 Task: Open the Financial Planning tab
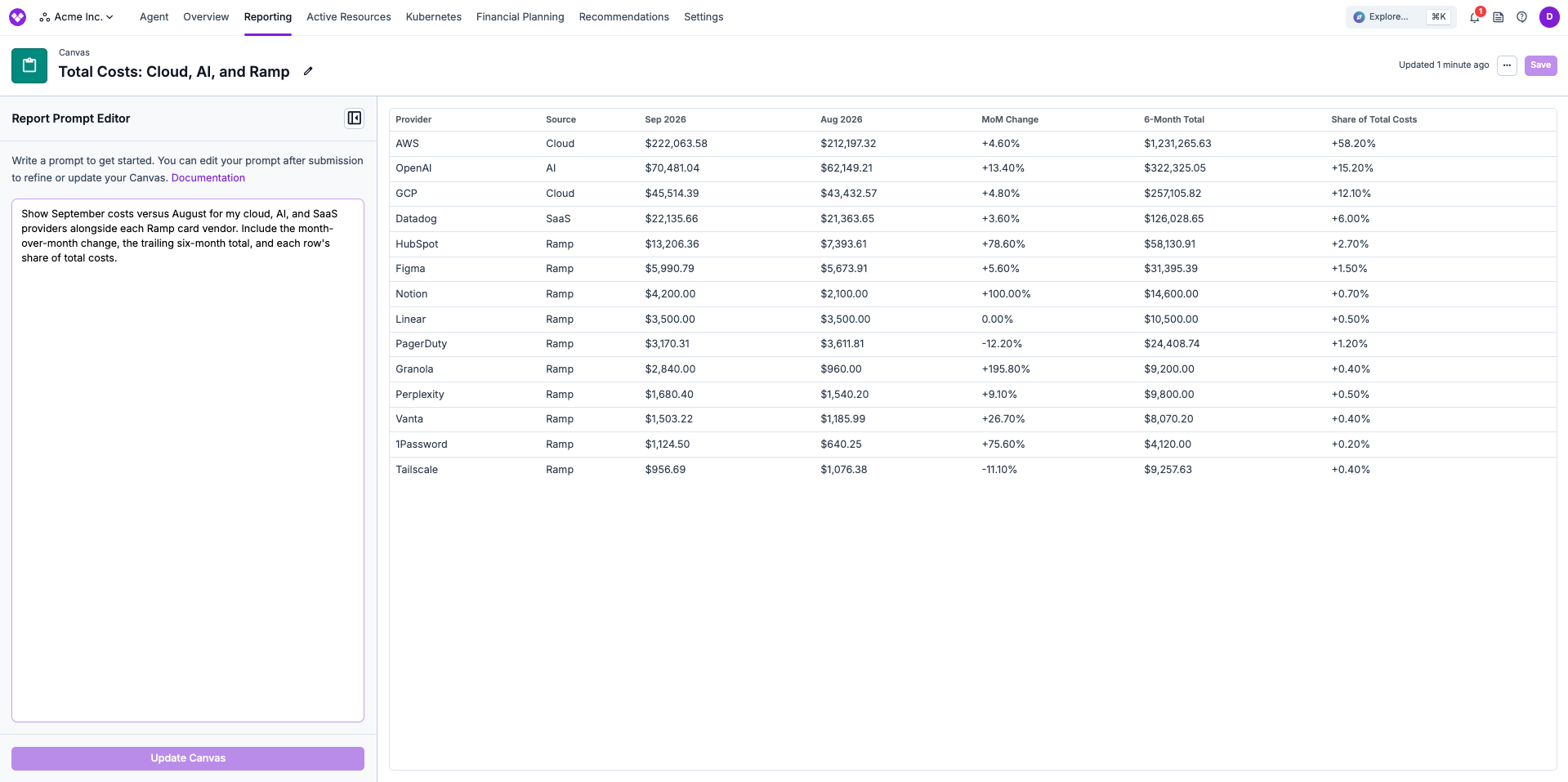(520, 16)
